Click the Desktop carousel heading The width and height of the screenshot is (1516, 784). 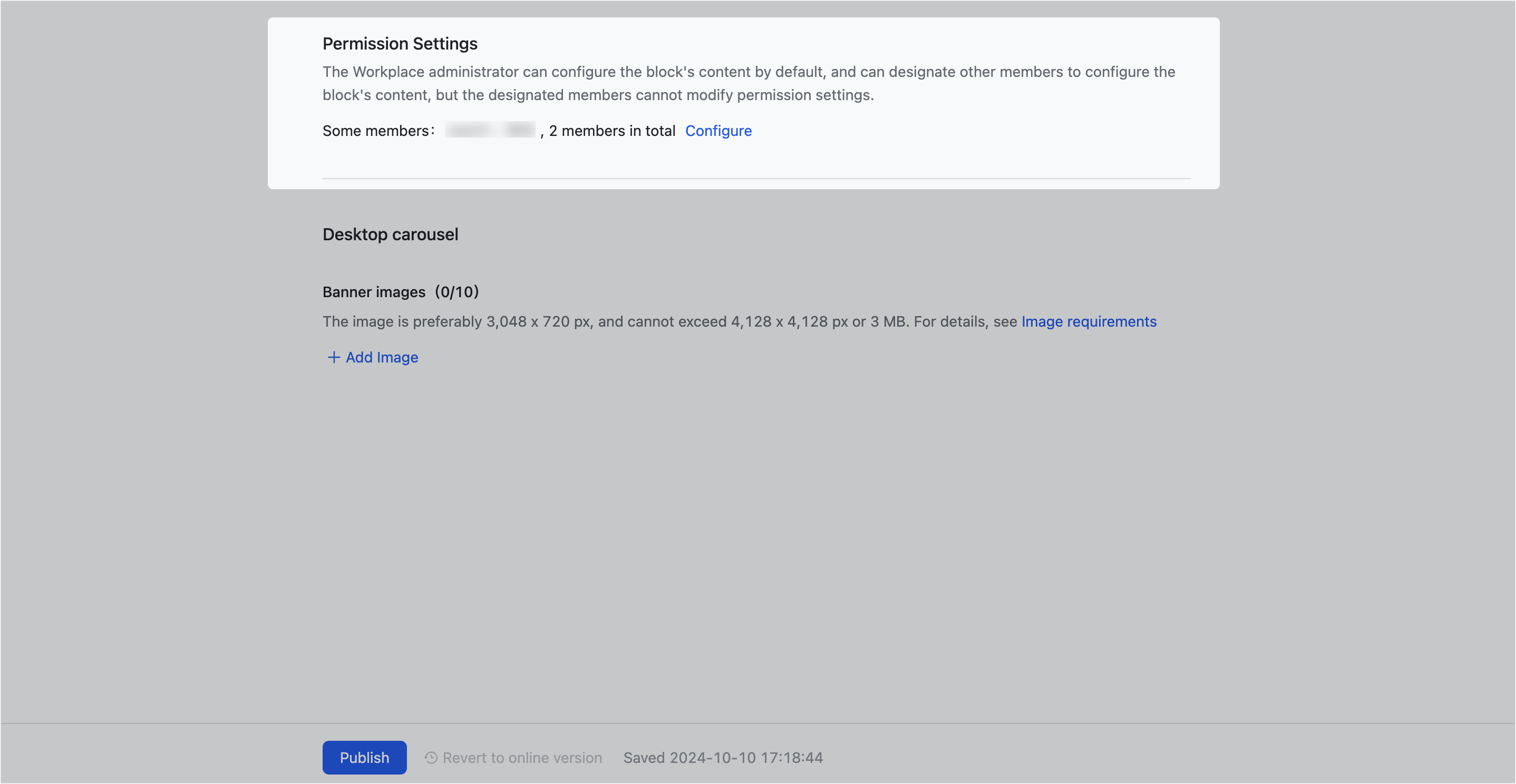[x=390, y=234]
